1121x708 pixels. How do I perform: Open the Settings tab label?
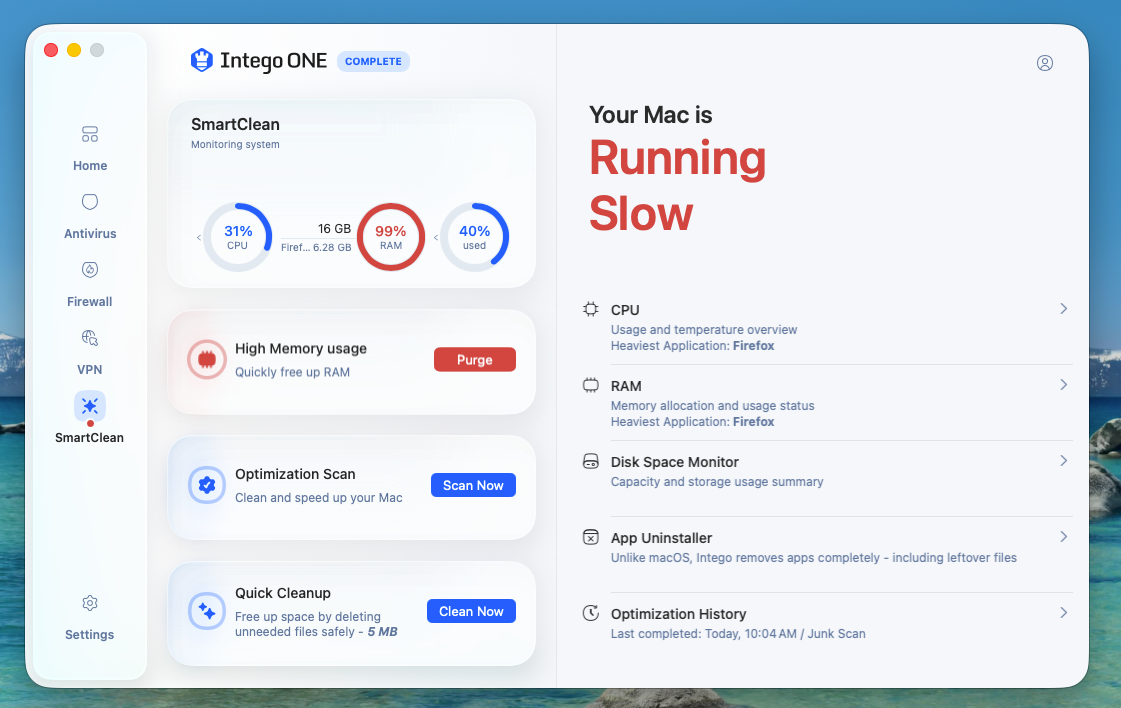point(89,634)
